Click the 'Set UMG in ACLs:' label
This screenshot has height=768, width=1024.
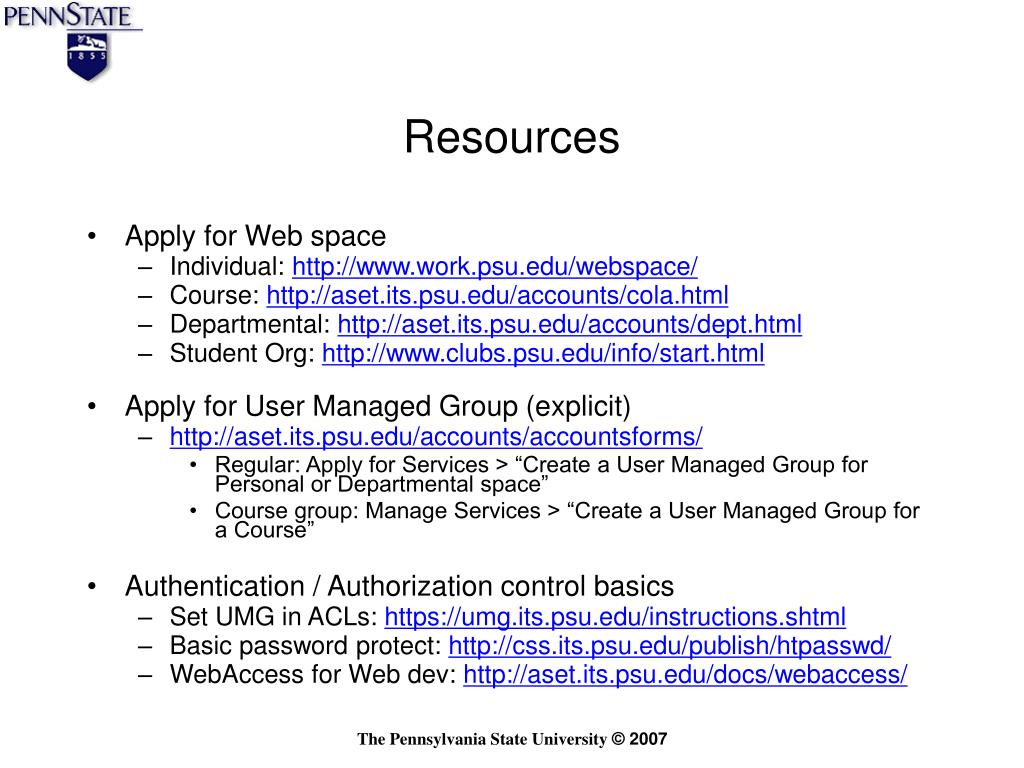274,616
